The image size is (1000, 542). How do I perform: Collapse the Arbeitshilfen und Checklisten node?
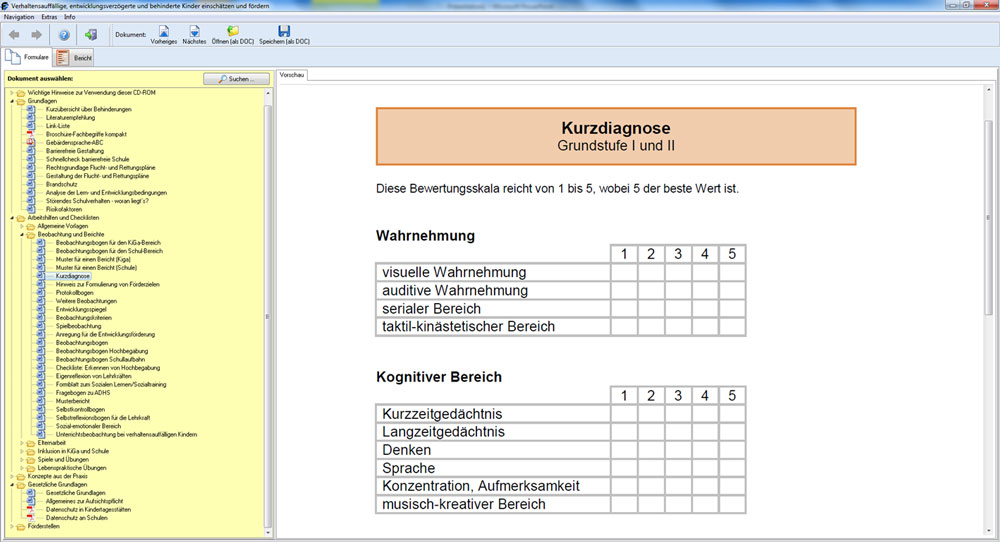click(x=11, y=217)
